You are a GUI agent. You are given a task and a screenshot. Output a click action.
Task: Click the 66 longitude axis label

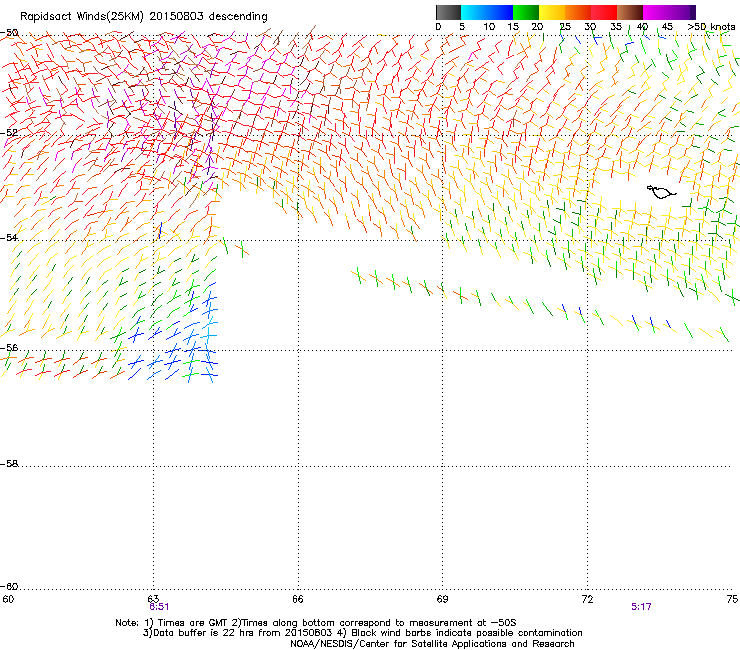[298, 599]
